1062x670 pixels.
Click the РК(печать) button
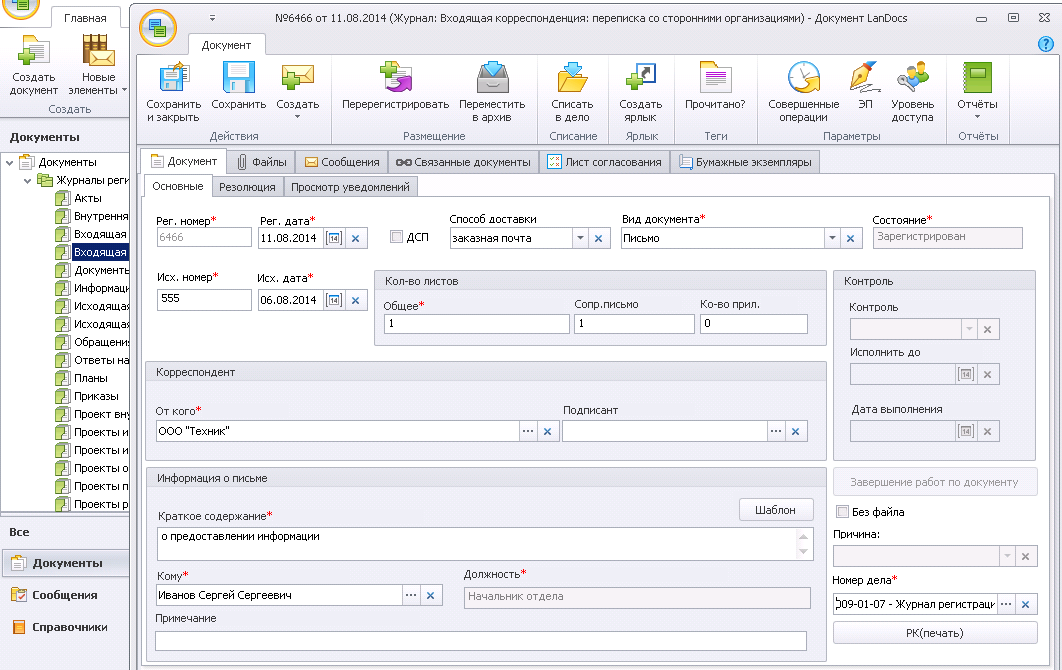[935, 633]
